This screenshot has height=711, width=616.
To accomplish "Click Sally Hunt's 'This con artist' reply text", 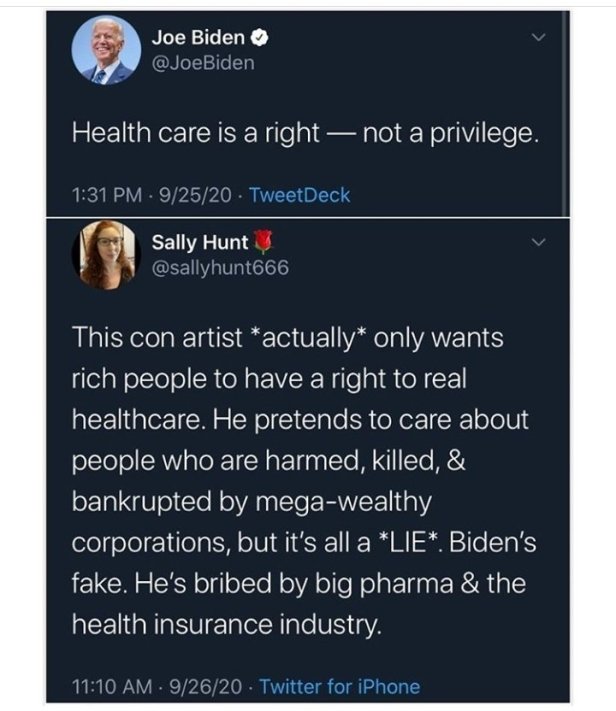I will (x=300, y=481).
